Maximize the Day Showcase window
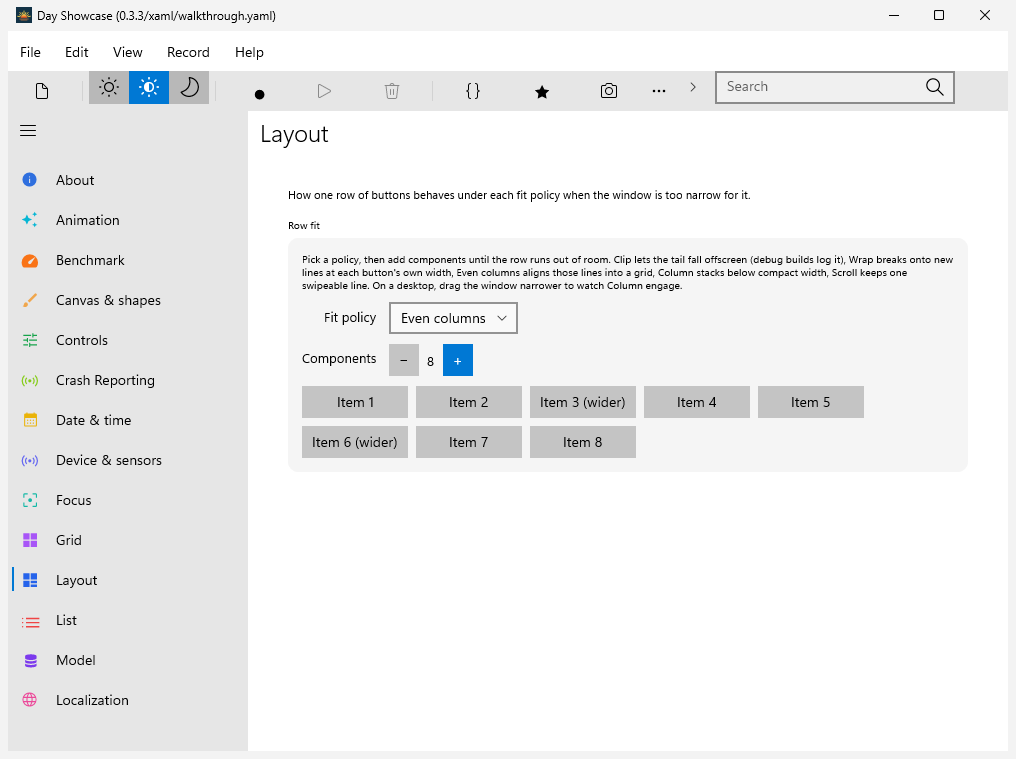This screenshot has width=1016, height=759. point(938,16)
